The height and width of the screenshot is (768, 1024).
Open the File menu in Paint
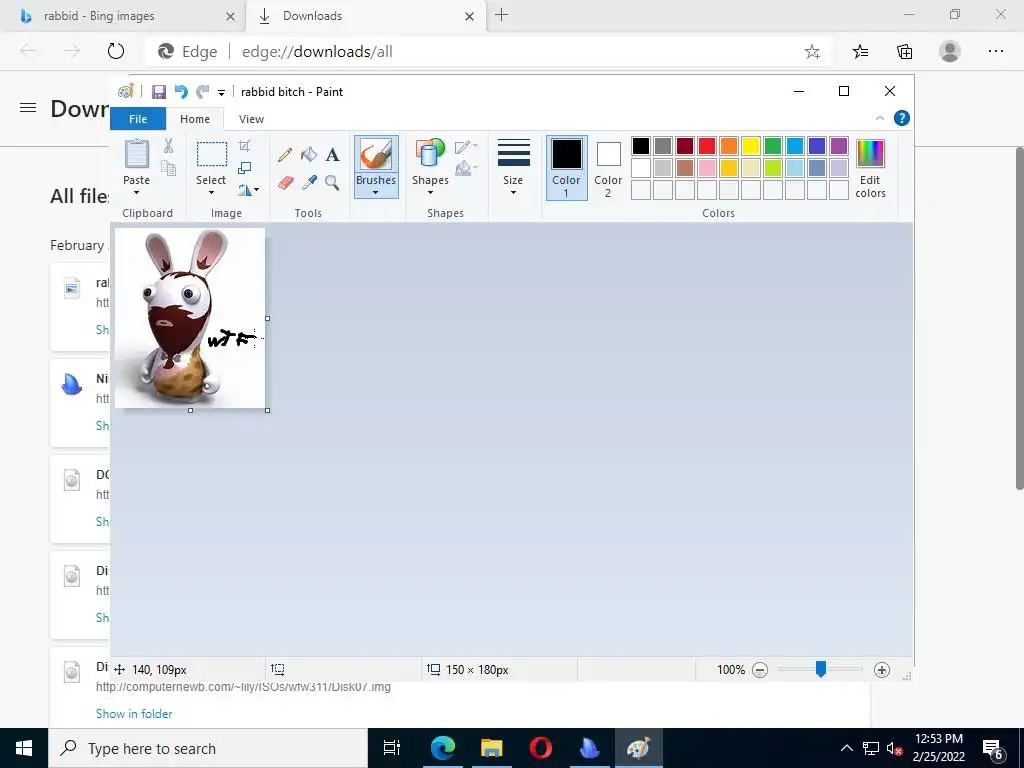tap(138, 119)
